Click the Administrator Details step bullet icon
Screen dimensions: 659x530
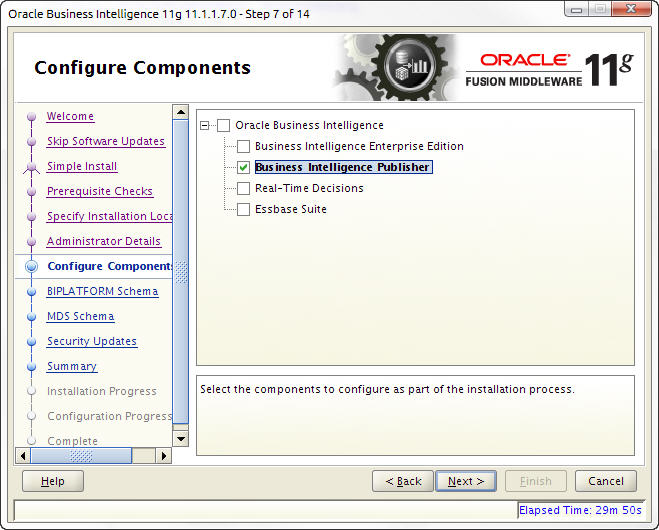pos(32,241)
